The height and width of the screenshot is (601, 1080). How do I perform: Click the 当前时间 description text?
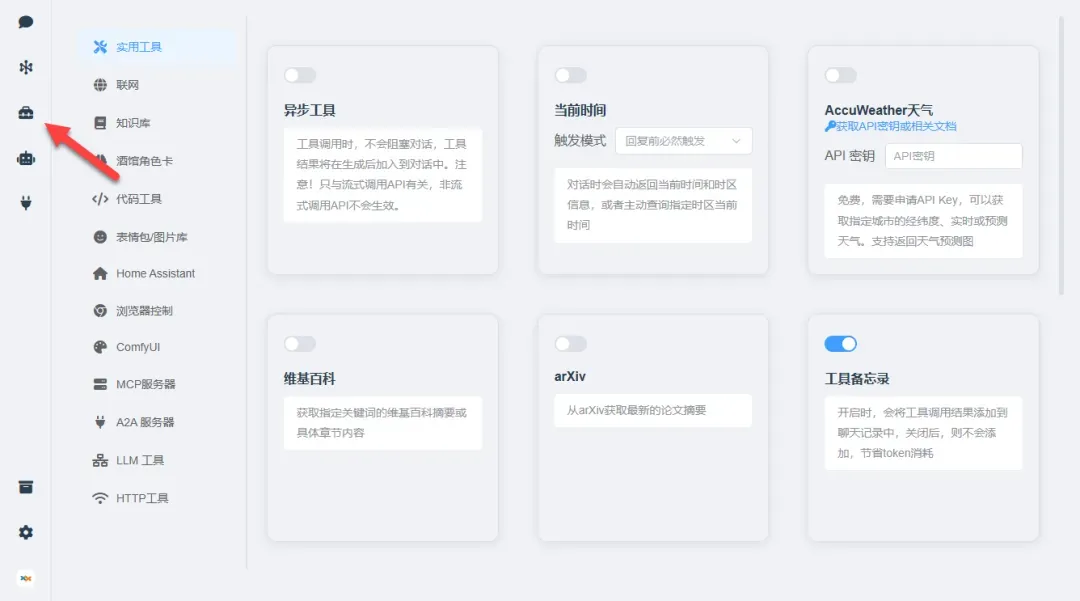[652, 204]
